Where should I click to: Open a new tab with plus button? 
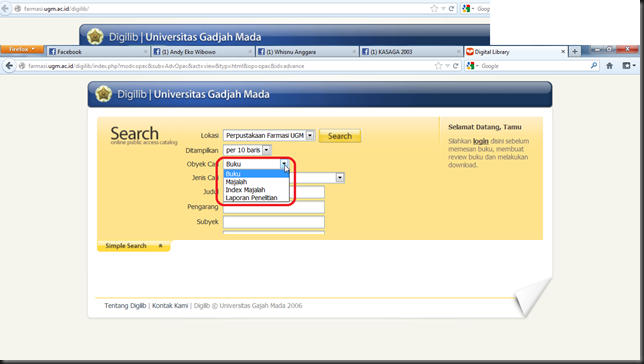pos(575,51)
